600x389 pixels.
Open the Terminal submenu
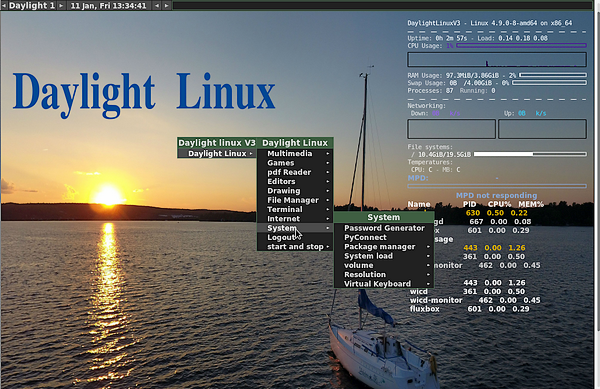pos(295,210)
